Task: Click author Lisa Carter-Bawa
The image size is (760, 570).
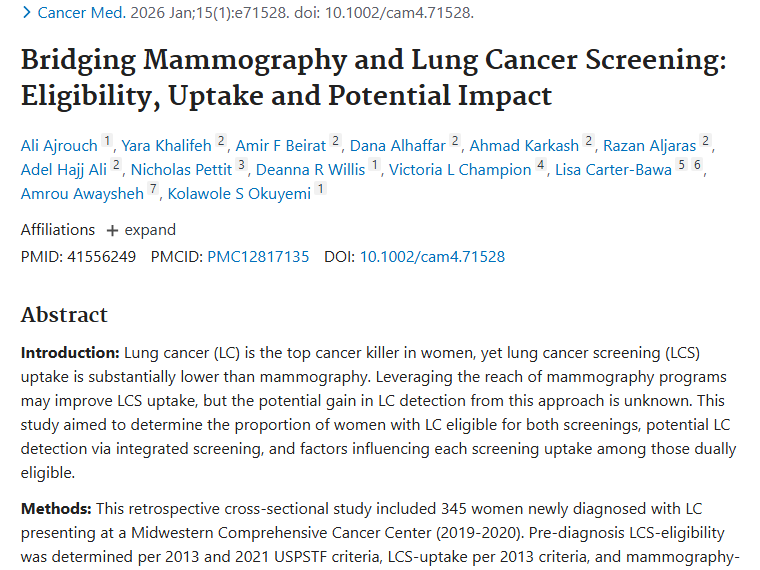Action: coord(613,170)
